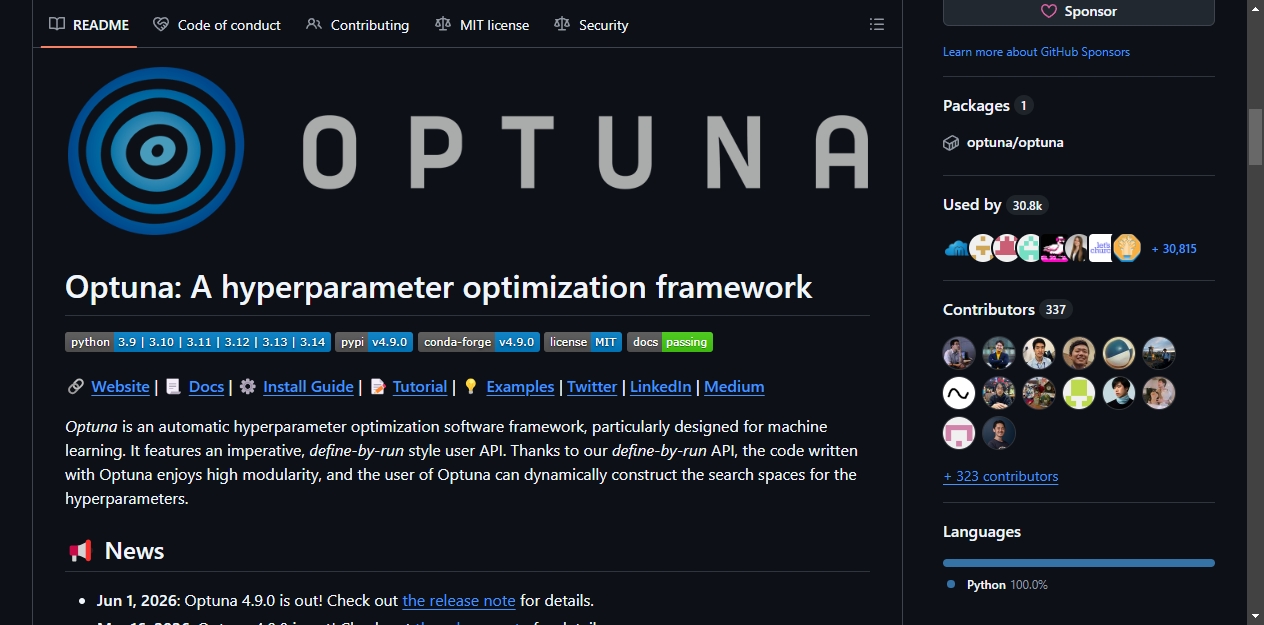This screenshot has width=1264, height=625.
Task: Click the page scrollbar up arrow
Action: (1256, 9)
